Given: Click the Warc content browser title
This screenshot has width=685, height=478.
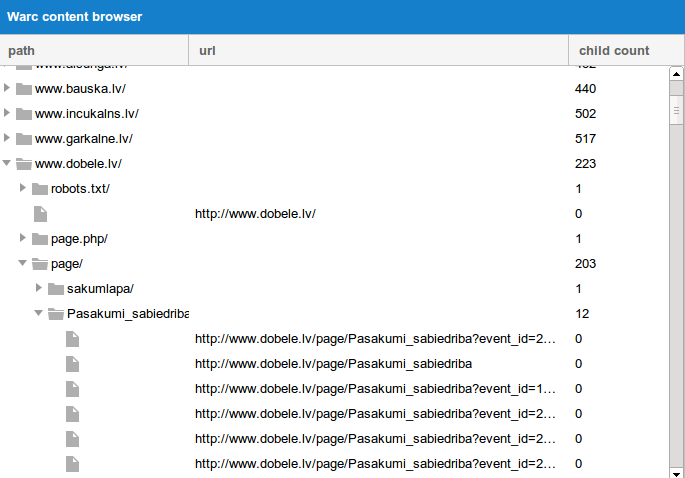Looking at the screenshot, I should click(75, 17).
